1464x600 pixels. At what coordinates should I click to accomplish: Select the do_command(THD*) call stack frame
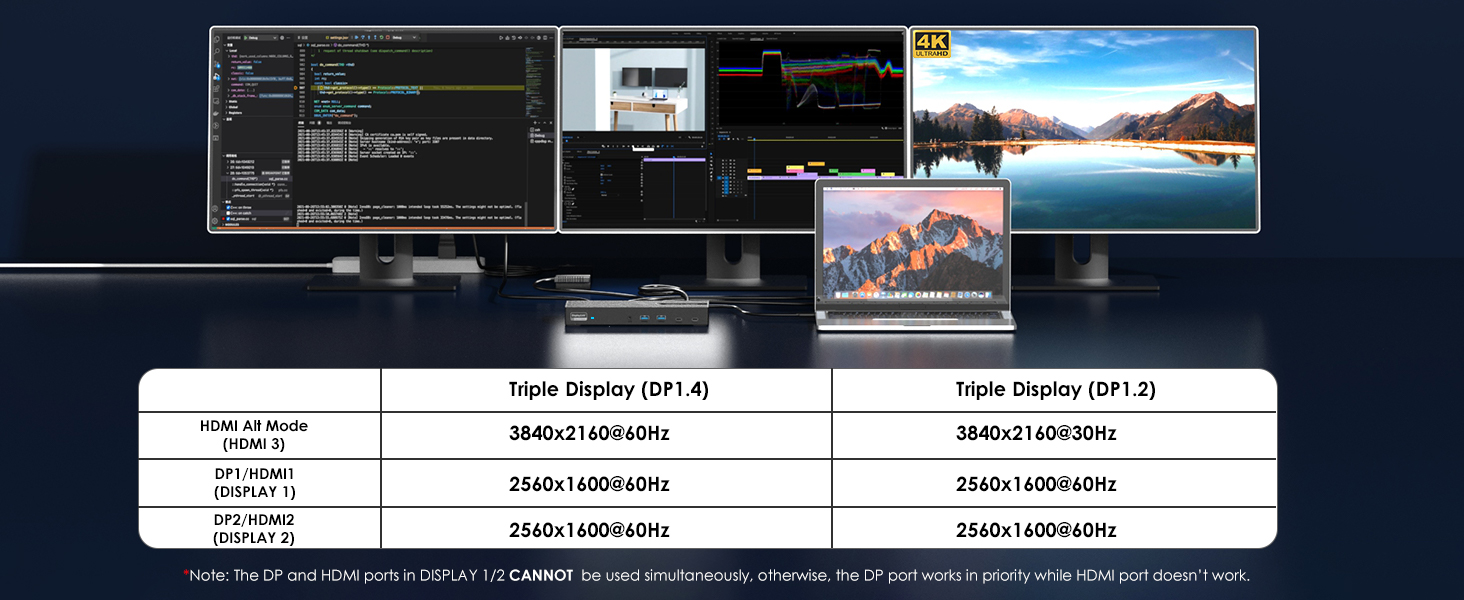coord(245,178)
